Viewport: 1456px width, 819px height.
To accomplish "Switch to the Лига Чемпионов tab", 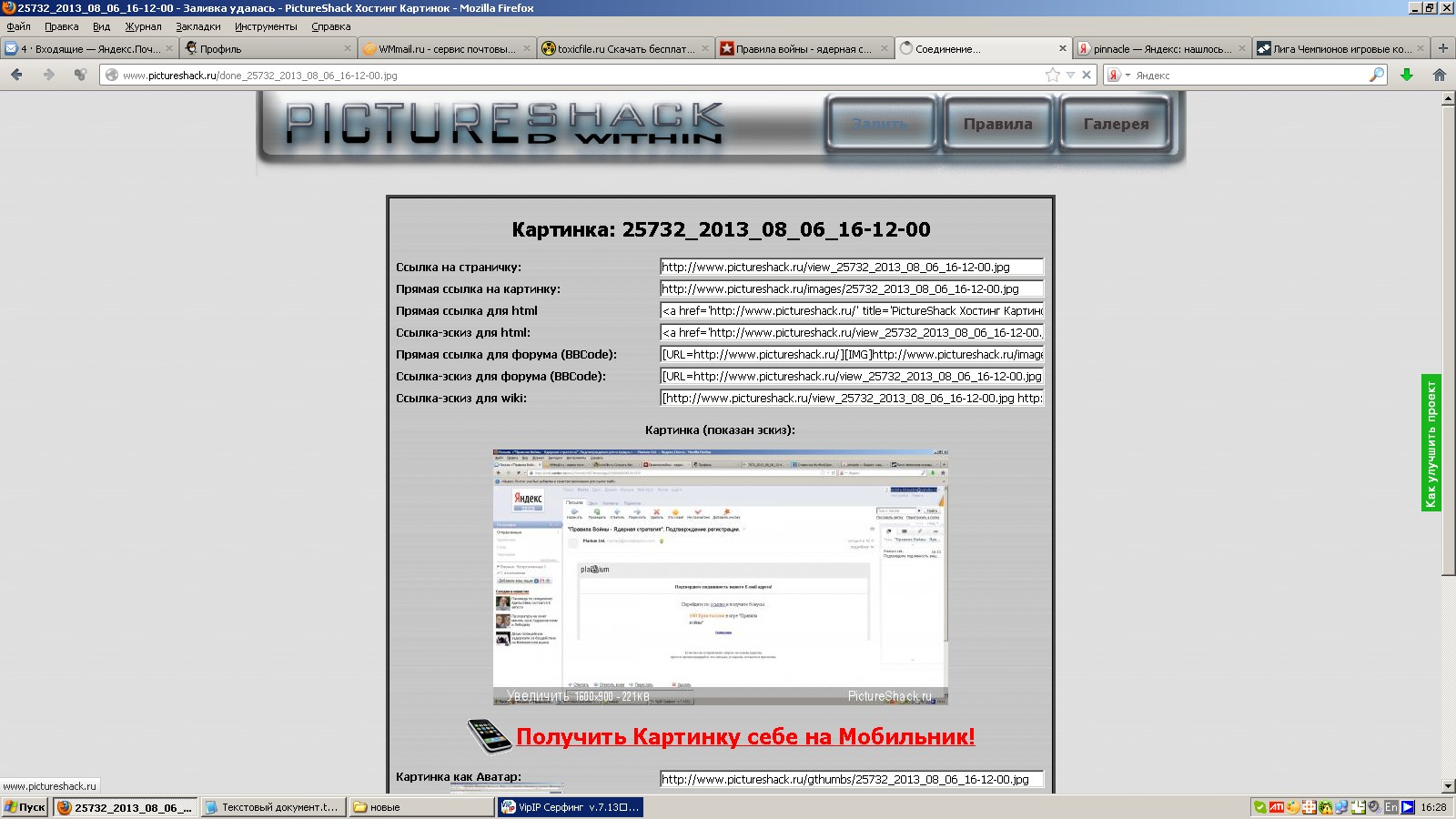I will tap(1340, 48).
